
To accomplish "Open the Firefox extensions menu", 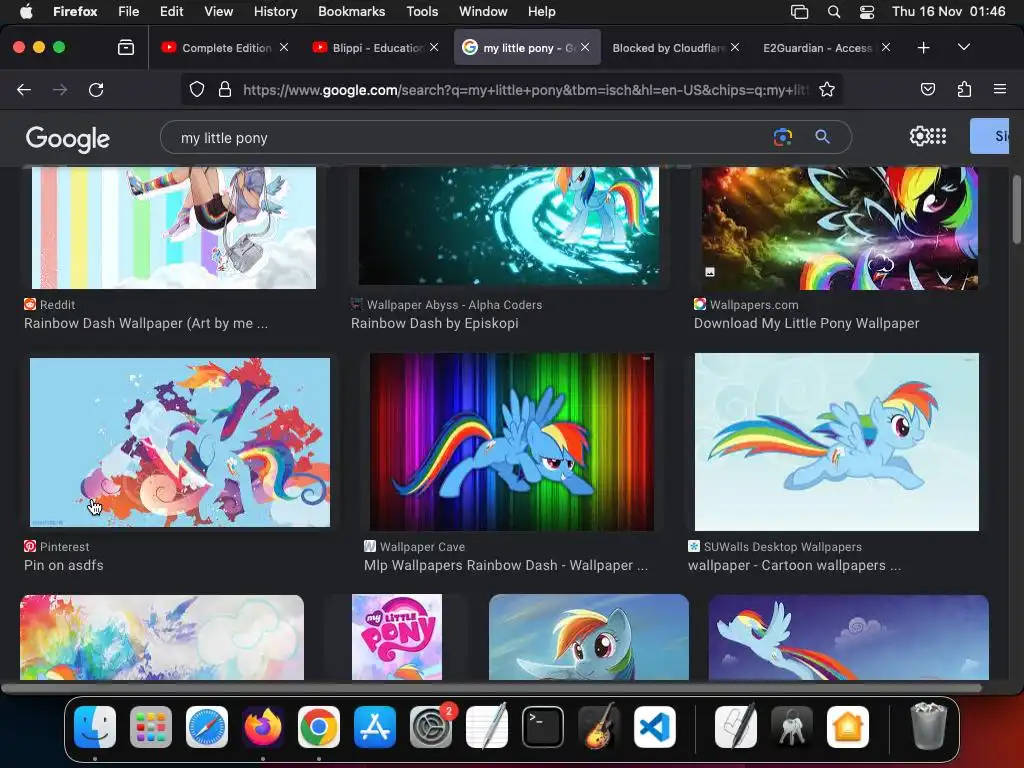I will tap(964, 89).
